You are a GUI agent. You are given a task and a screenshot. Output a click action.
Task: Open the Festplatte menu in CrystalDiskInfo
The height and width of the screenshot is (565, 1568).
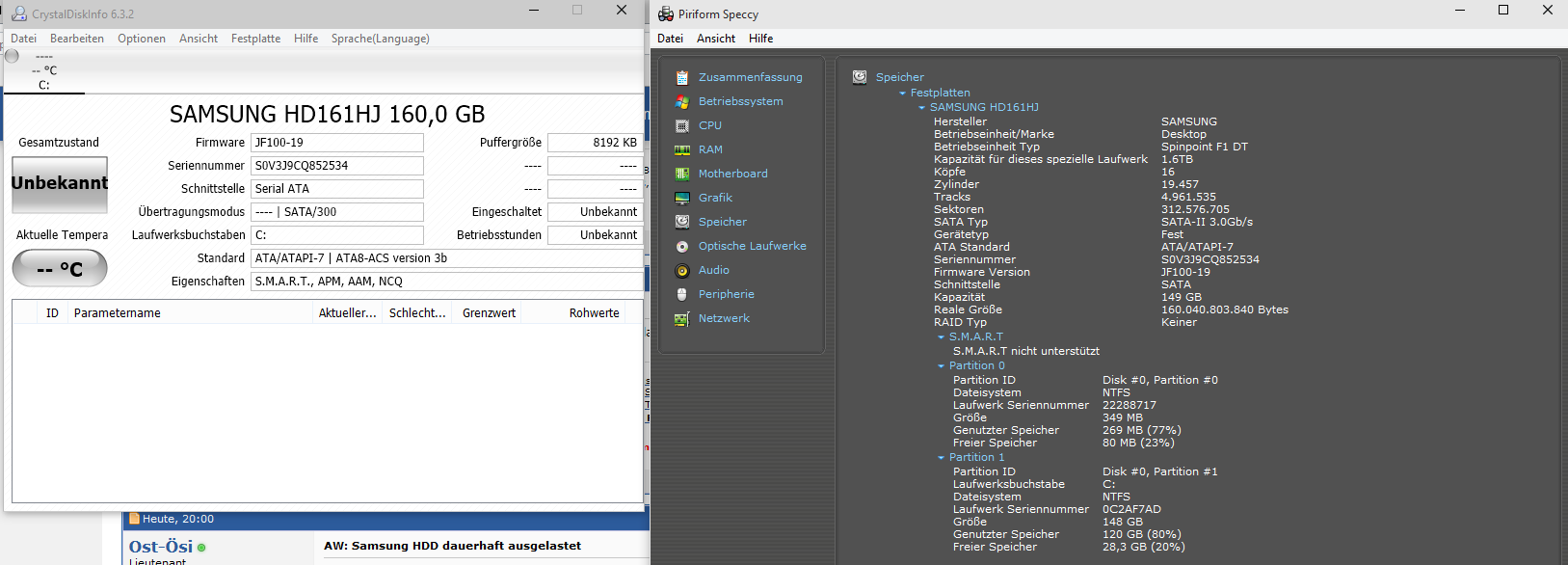[256, 39]
